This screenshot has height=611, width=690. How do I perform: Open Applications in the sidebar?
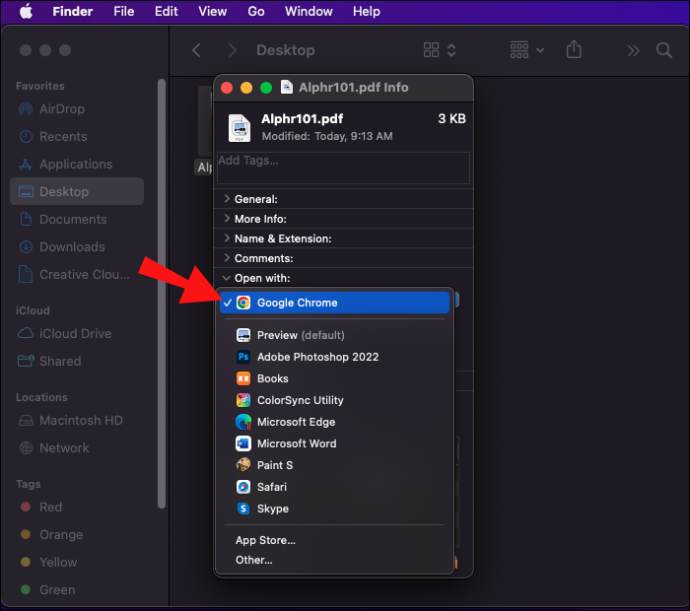coord(77,164)
